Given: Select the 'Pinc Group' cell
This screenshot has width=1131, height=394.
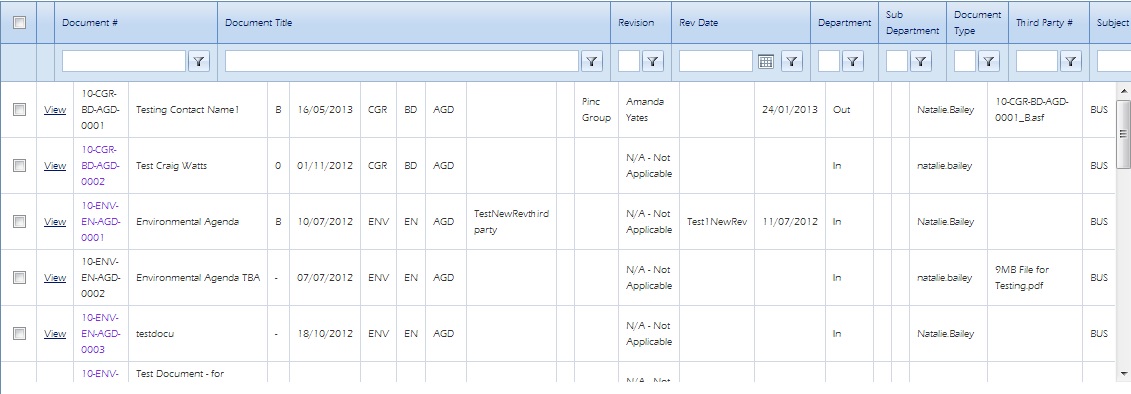Looking at the screenshot, I should 597,110.
